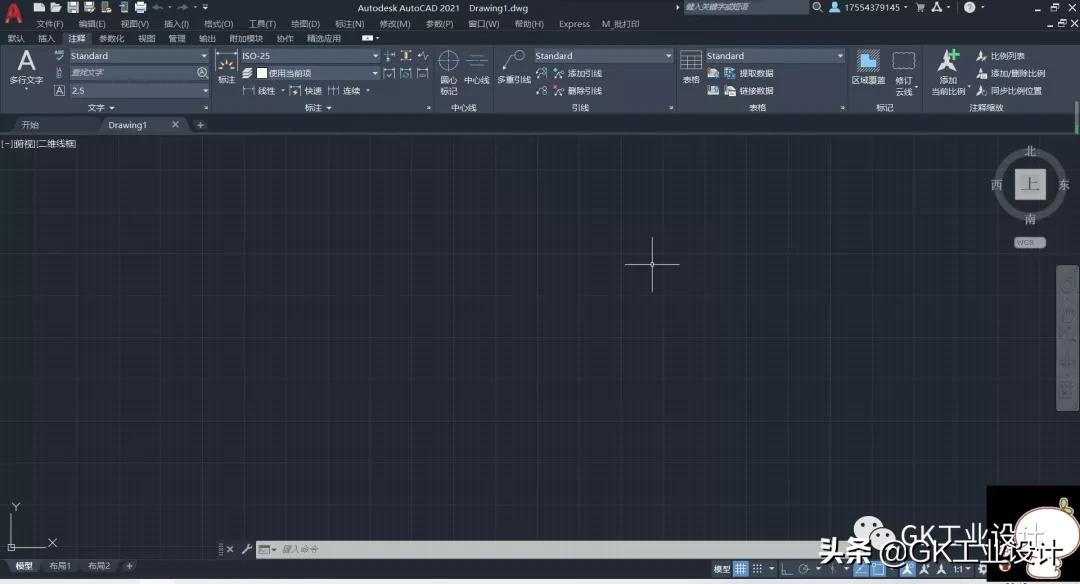
Task: Click the Plot printer icon in title bar
Action: coord(141,8)
